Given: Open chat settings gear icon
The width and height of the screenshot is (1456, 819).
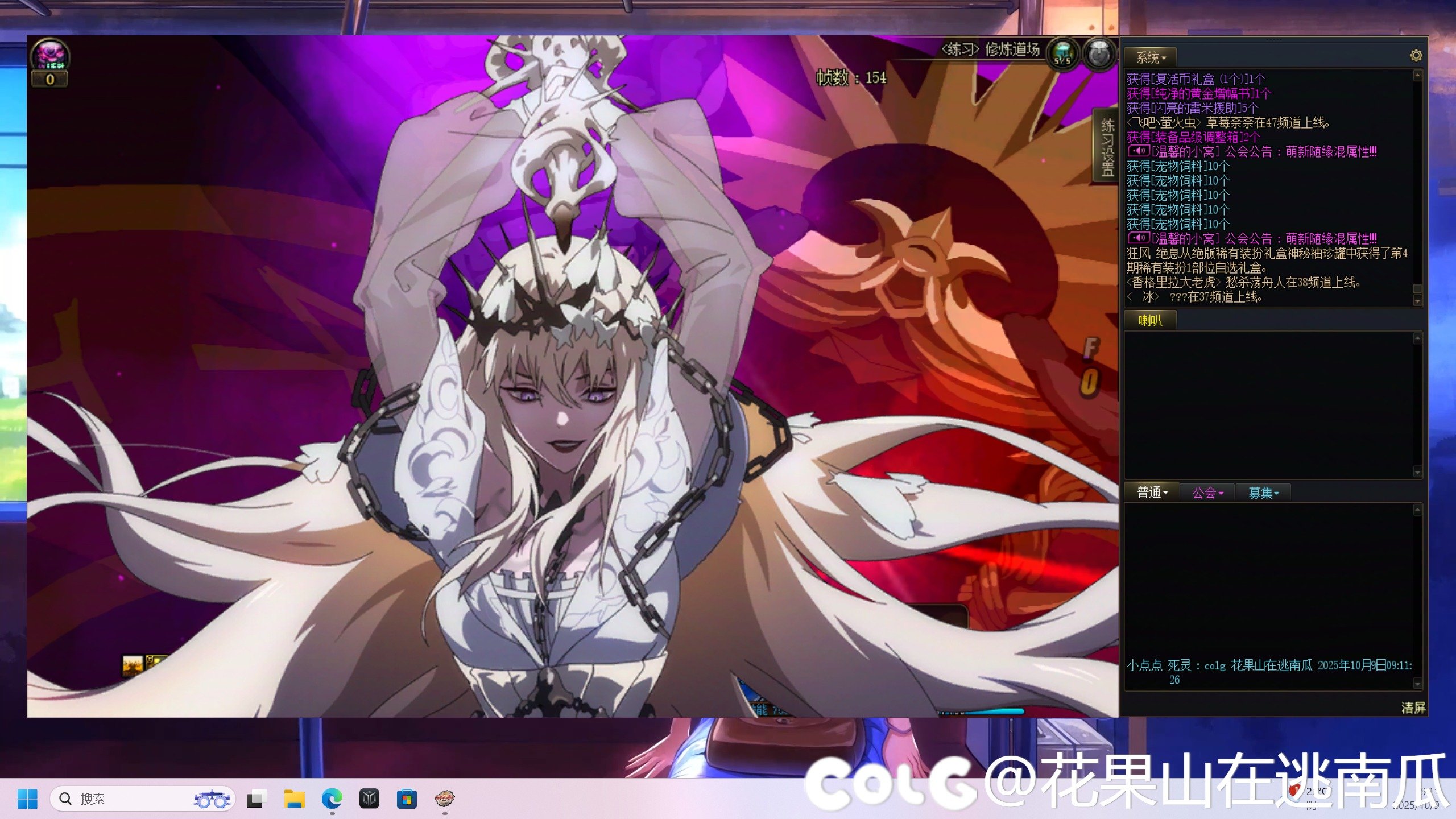Looking at the screenshot, I should pos(1416,55).
